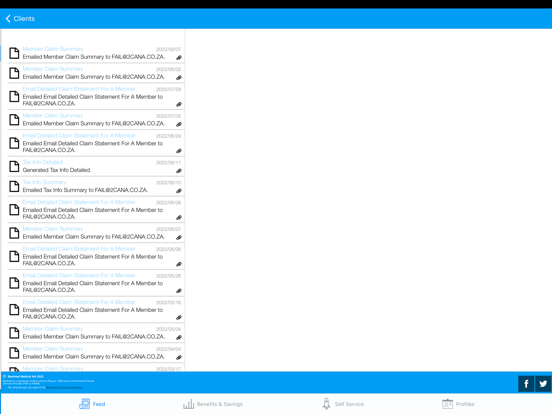The image size is (552, 414).
Task: Open the Facebook page icon
Action: (x=526, y=383)
